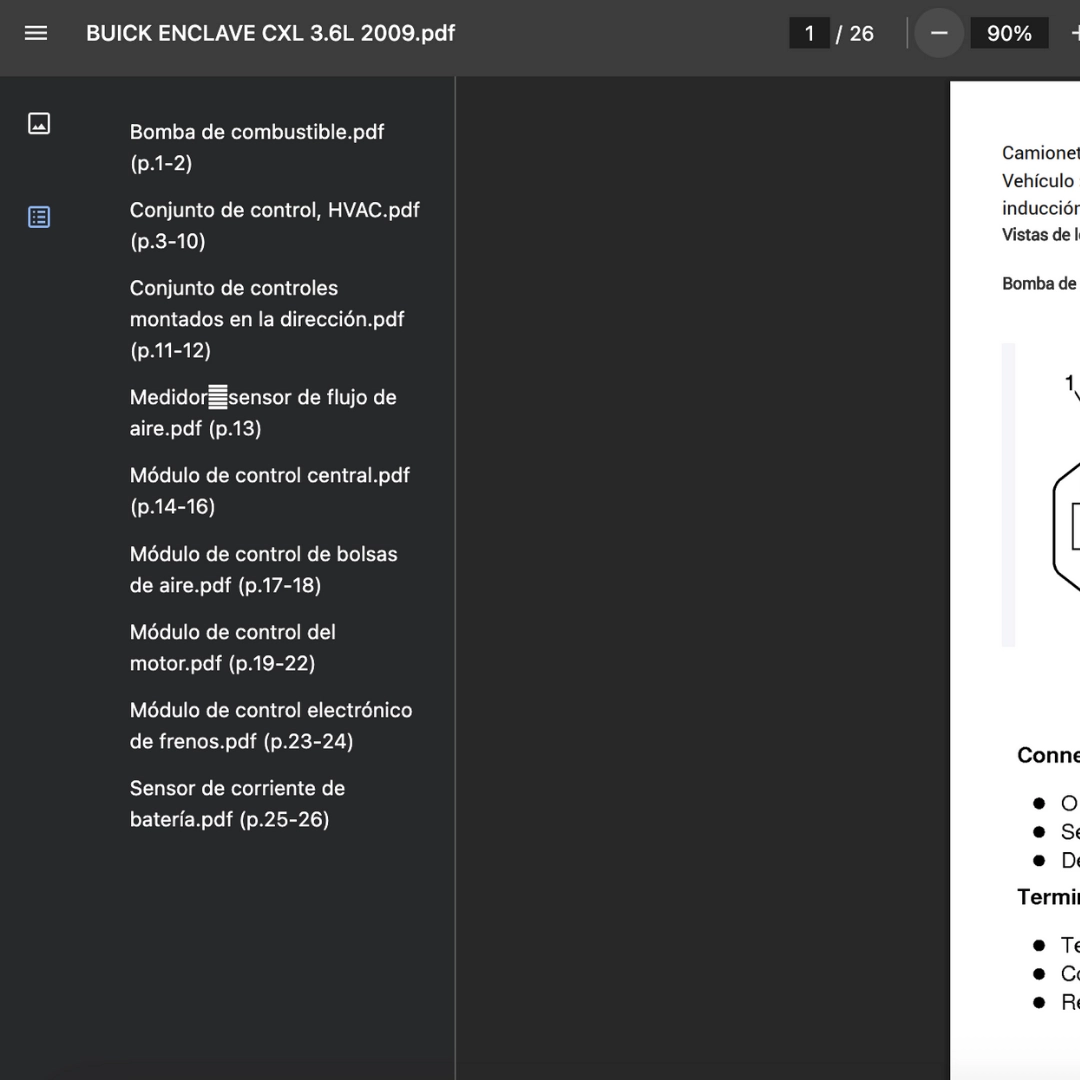Open Medidor sensor de flujo de aire entry
This screenshot has width=1080, height=1080.
tap(263, 413)
